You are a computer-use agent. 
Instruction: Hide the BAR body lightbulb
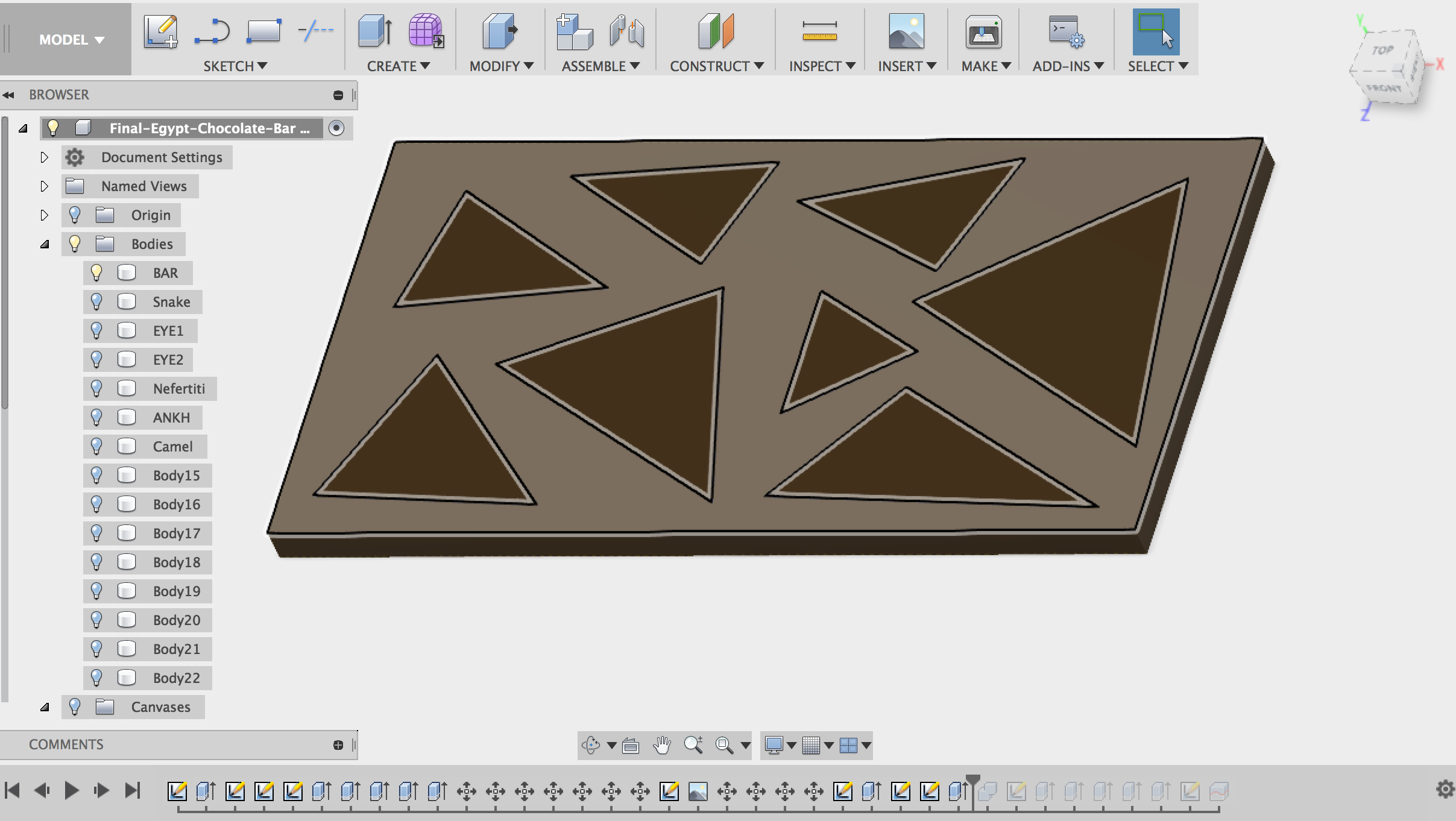pyautogui.click(x=96, y=273)
